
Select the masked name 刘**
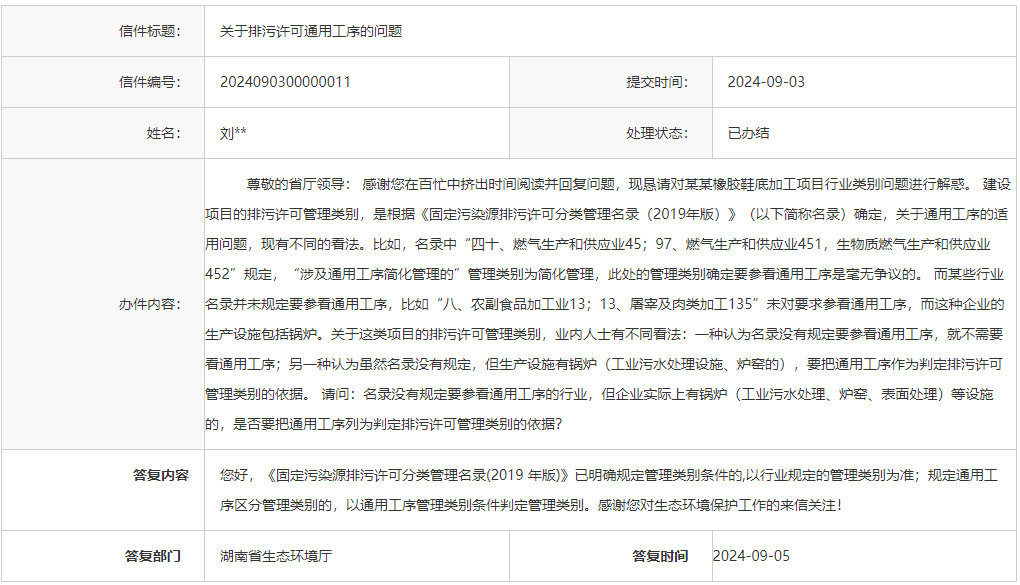[x=233, y=132]
